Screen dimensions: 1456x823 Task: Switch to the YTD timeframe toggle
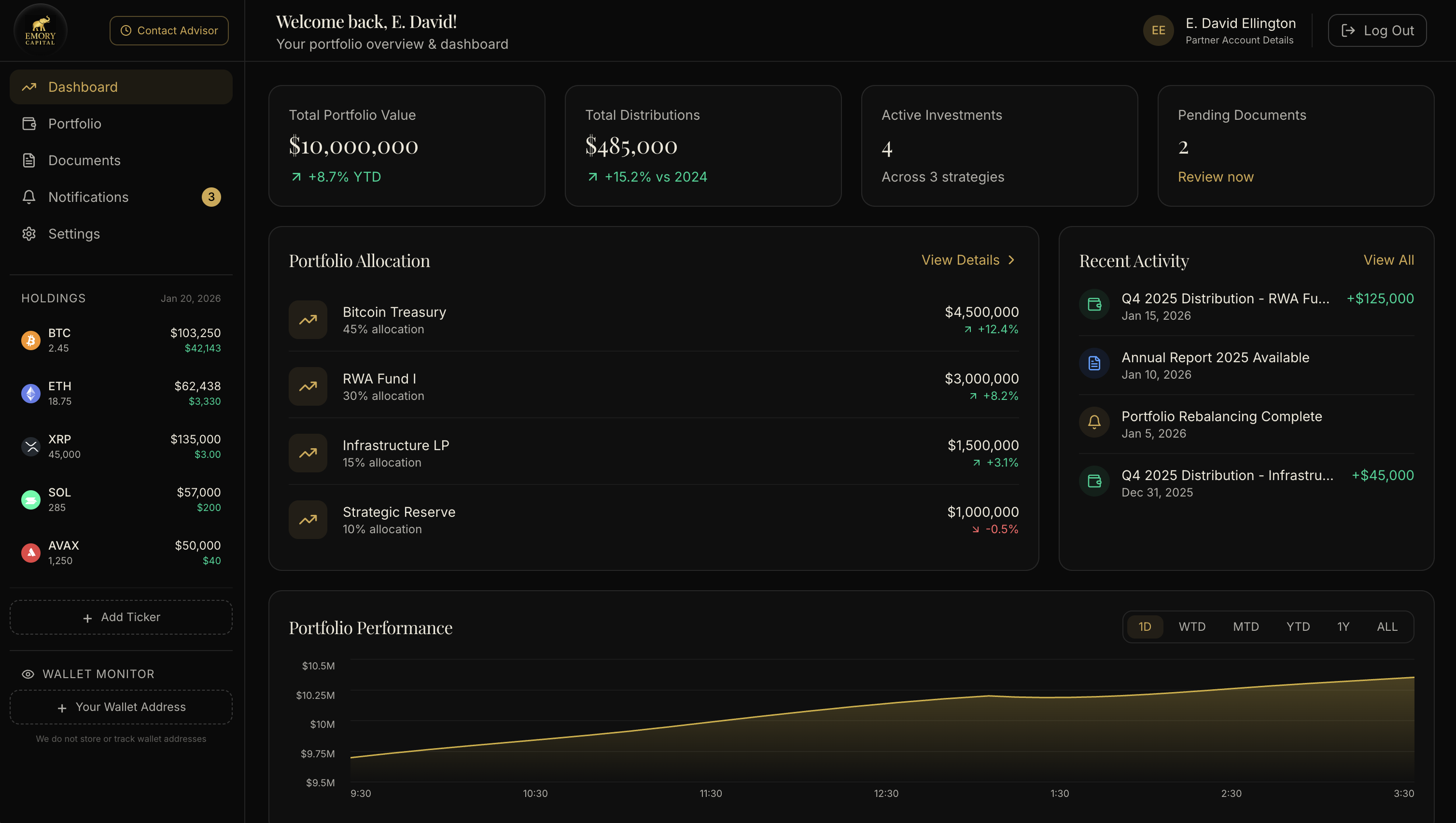point(1298,626)
